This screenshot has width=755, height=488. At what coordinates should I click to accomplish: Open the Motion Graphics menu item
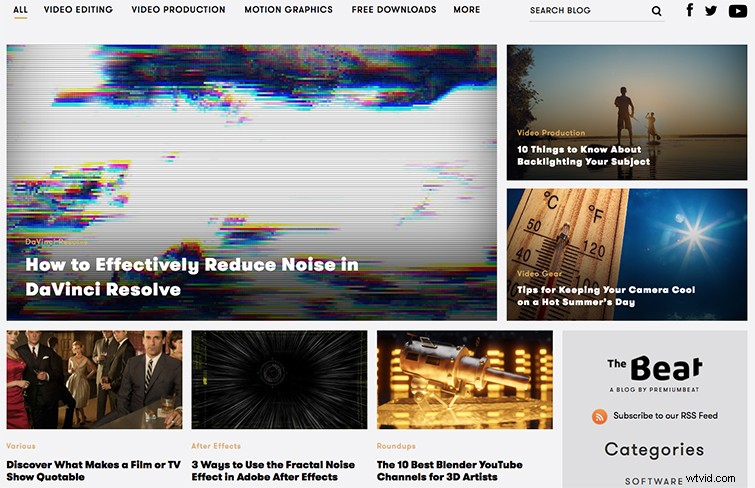click(288, 10)
